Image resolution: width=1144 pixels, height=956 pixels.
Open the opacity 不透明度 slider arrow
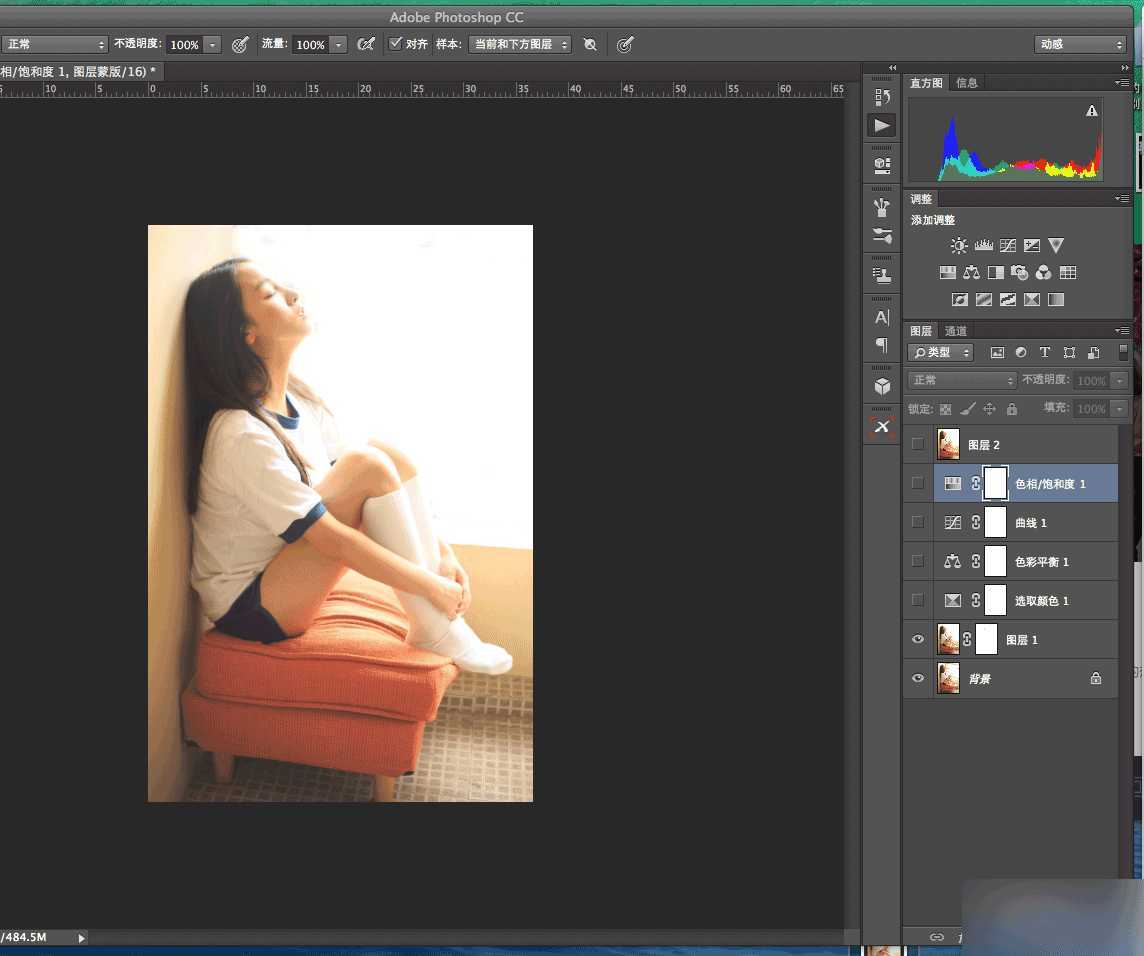pos(212,45)
